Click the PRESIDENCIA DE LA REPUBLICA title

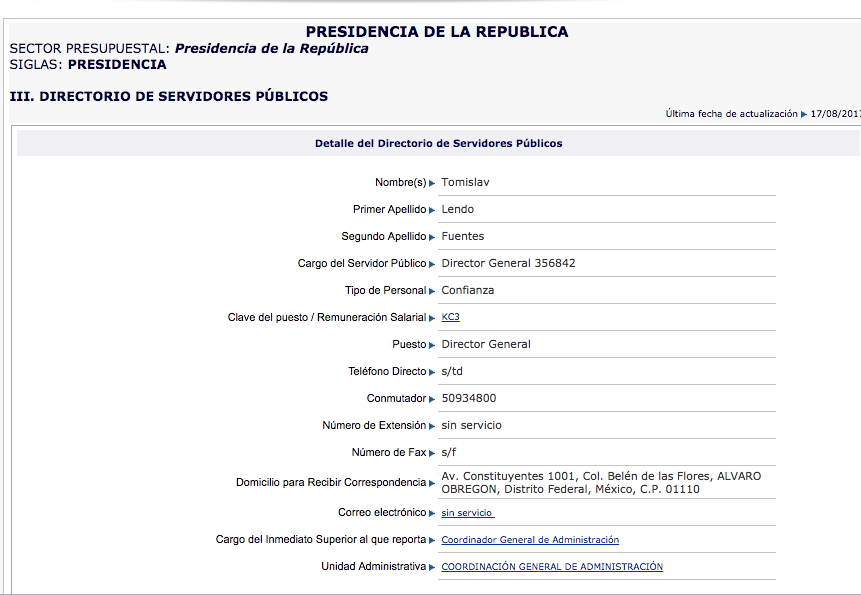[436, 32]
